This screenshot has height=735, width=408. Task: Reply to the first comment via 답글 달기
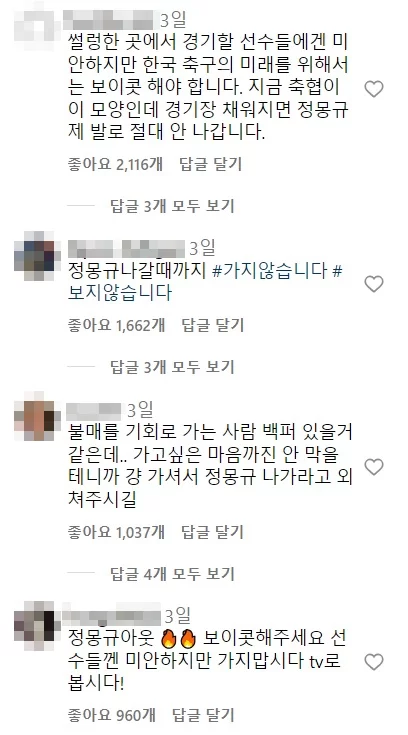tap(211, 164)
